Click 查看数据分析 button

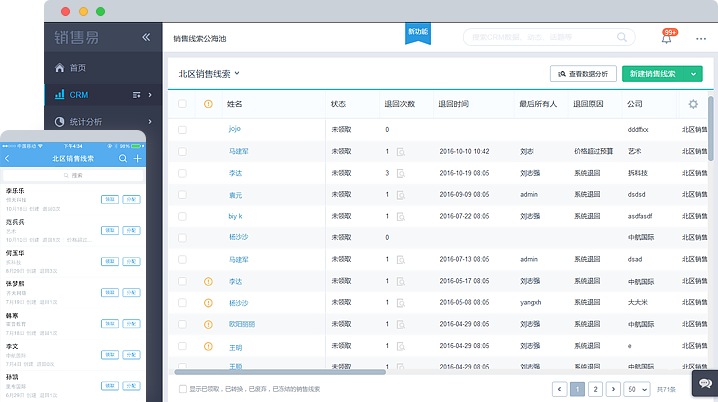pyautogui.click(x=583, y=74)
